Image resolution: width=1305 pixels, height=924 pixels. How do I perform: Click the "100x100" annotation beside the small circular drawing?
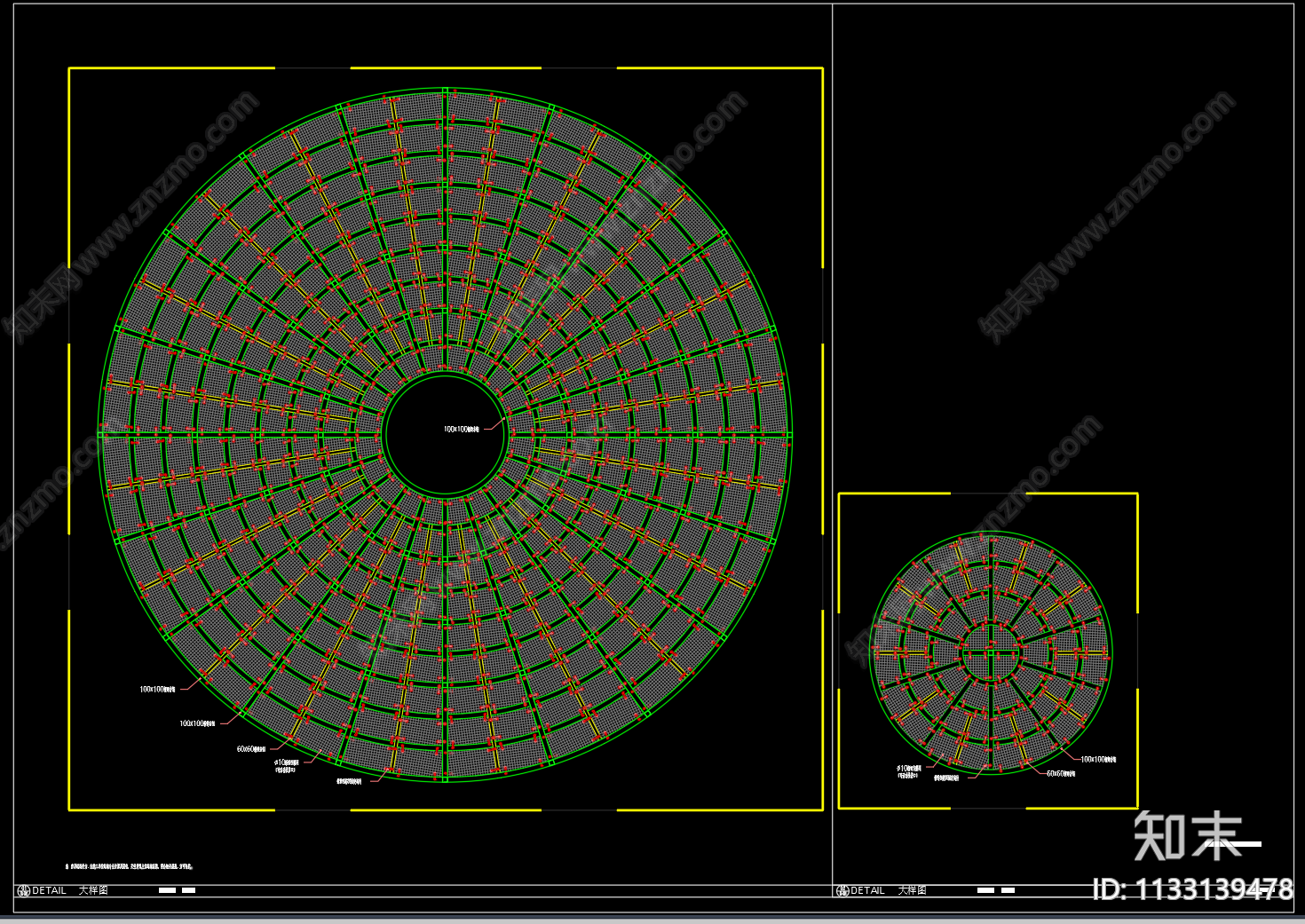[1098, 760]
